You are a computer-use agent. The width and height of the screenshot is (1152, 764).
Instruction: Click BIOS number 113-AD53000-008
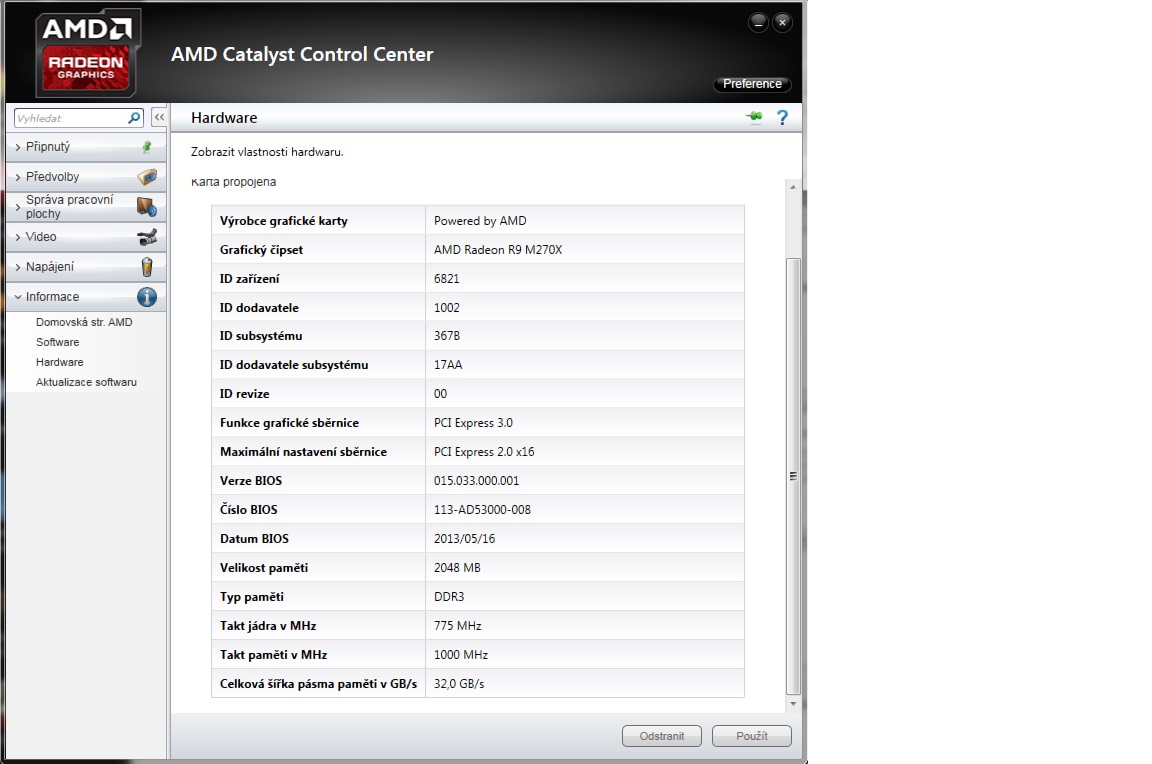482,510
